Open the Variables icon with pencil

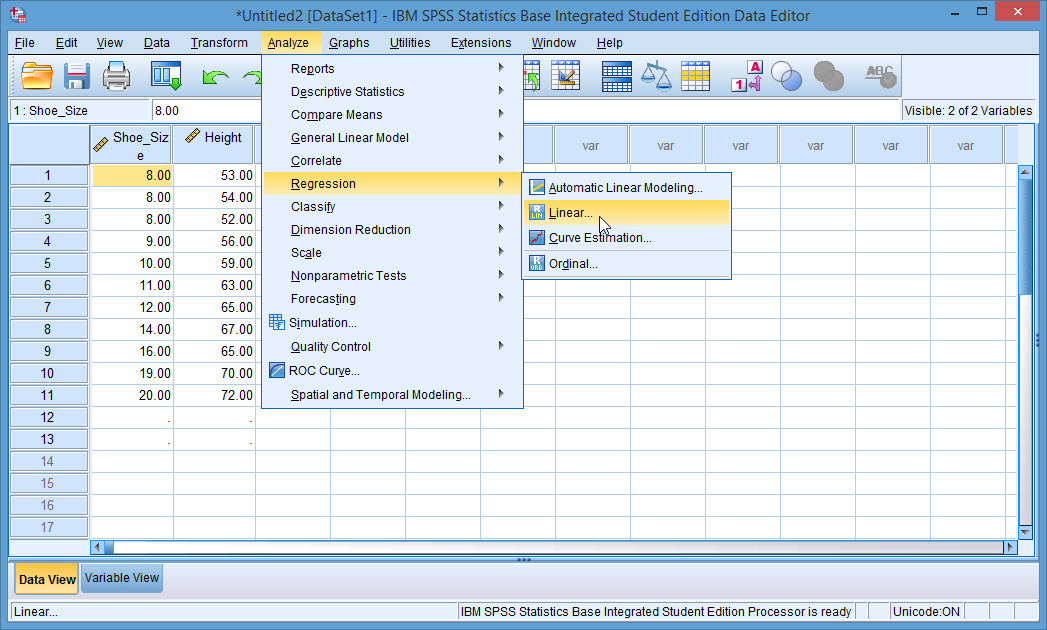coord(566,75)
